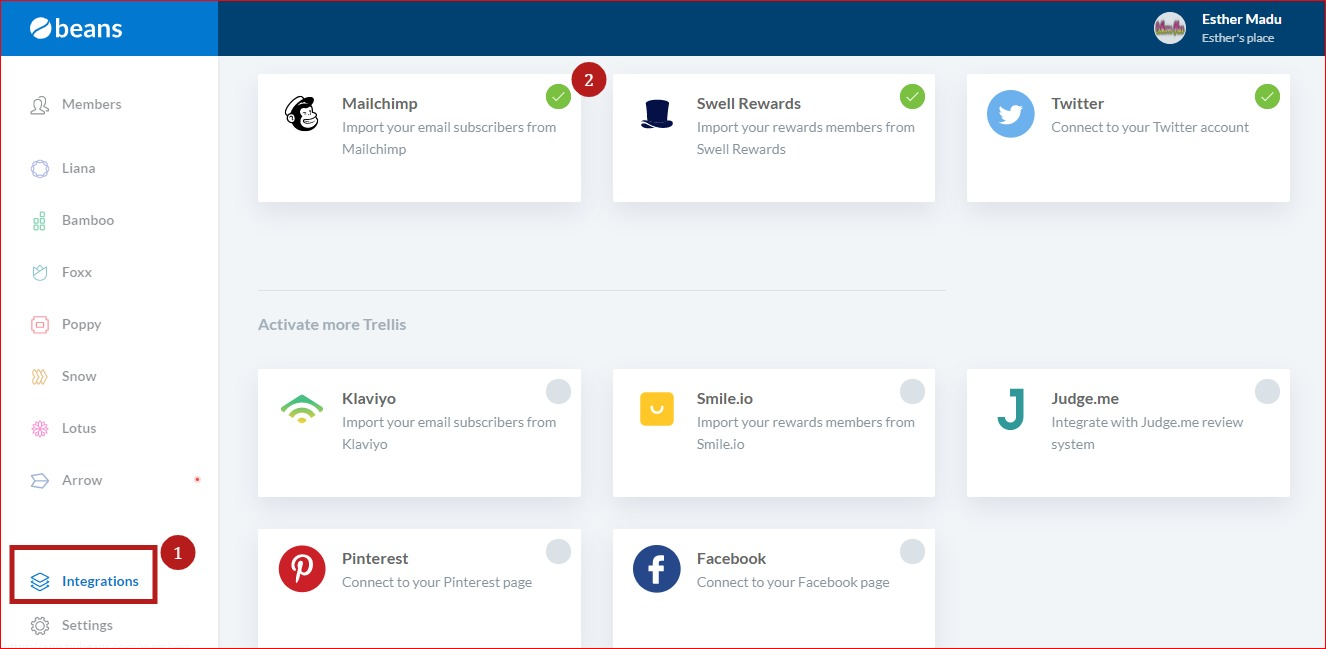Click the Snow sidebar icon
The width and height of the screenshot is (1326, 649).
coord(40,377)
